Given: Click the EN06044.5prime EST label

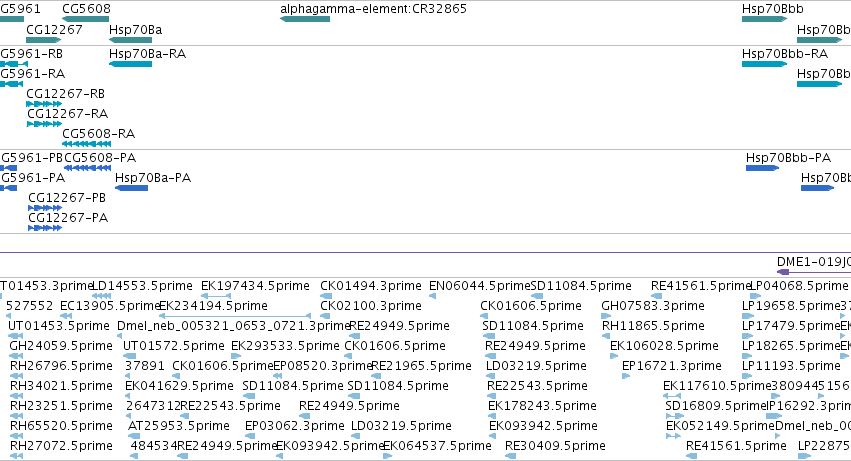Looking at the screenshot, I should point(480,286).
